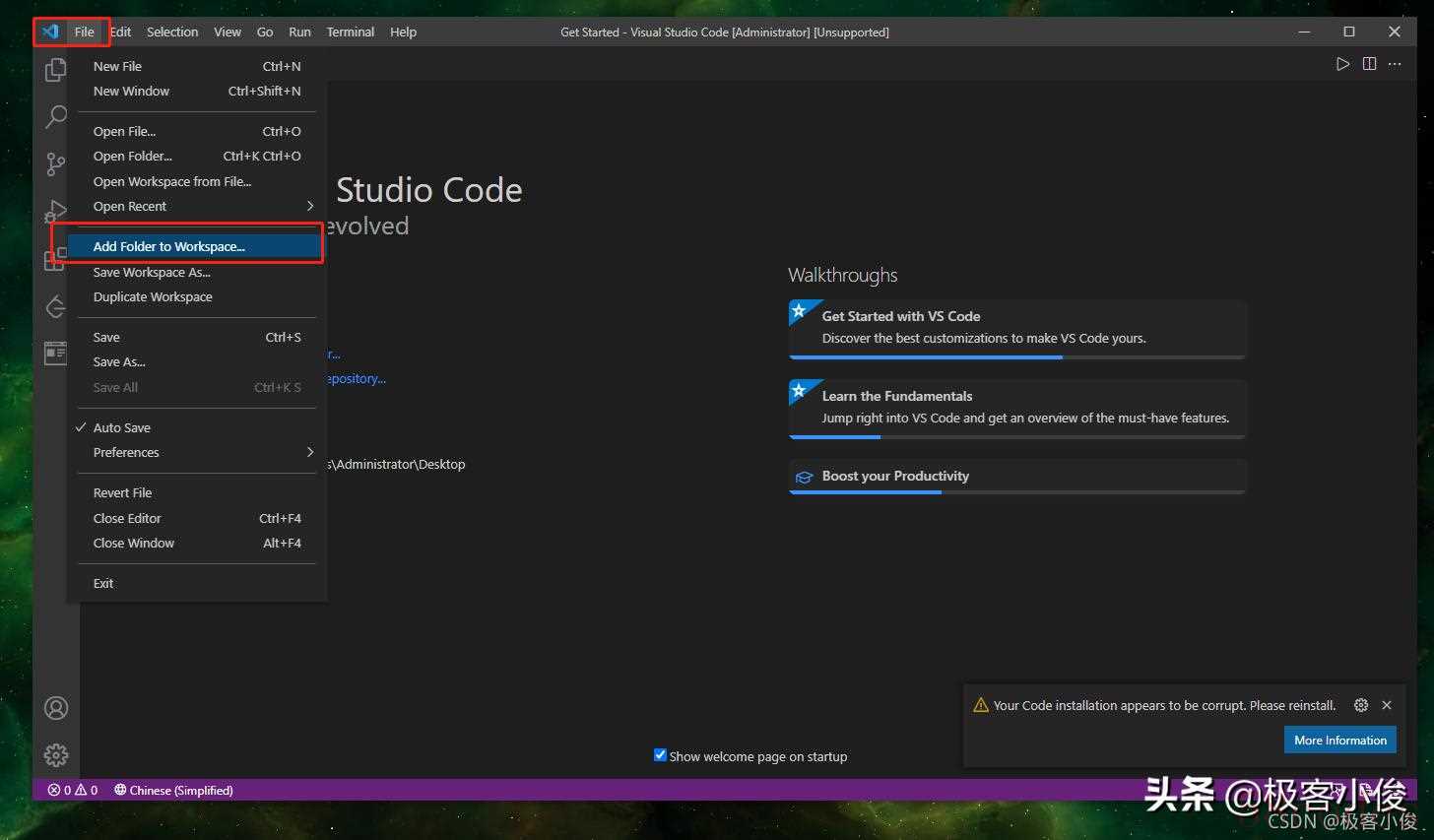This screenshot has height=840, width=1434.
Task: Choose New File from File menu
Action: tap(197, 66)
